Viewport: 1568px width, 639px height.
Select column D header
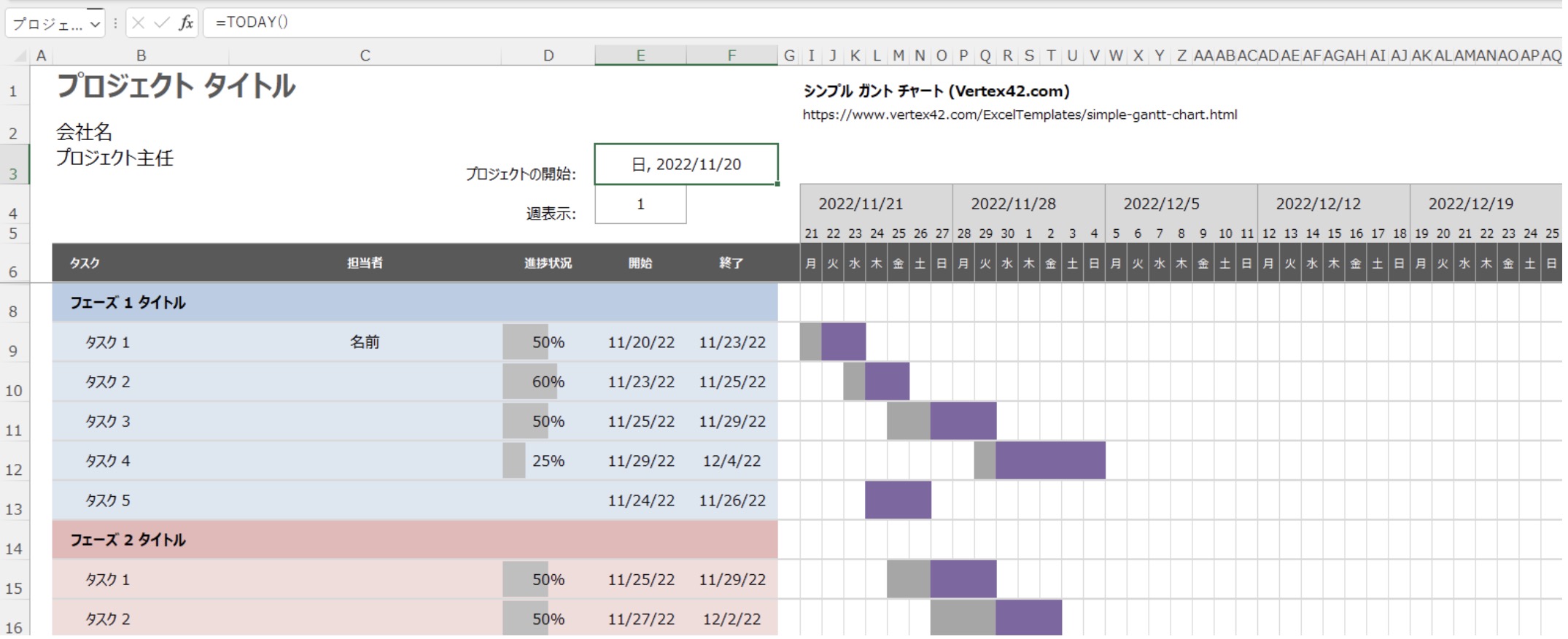548,55
